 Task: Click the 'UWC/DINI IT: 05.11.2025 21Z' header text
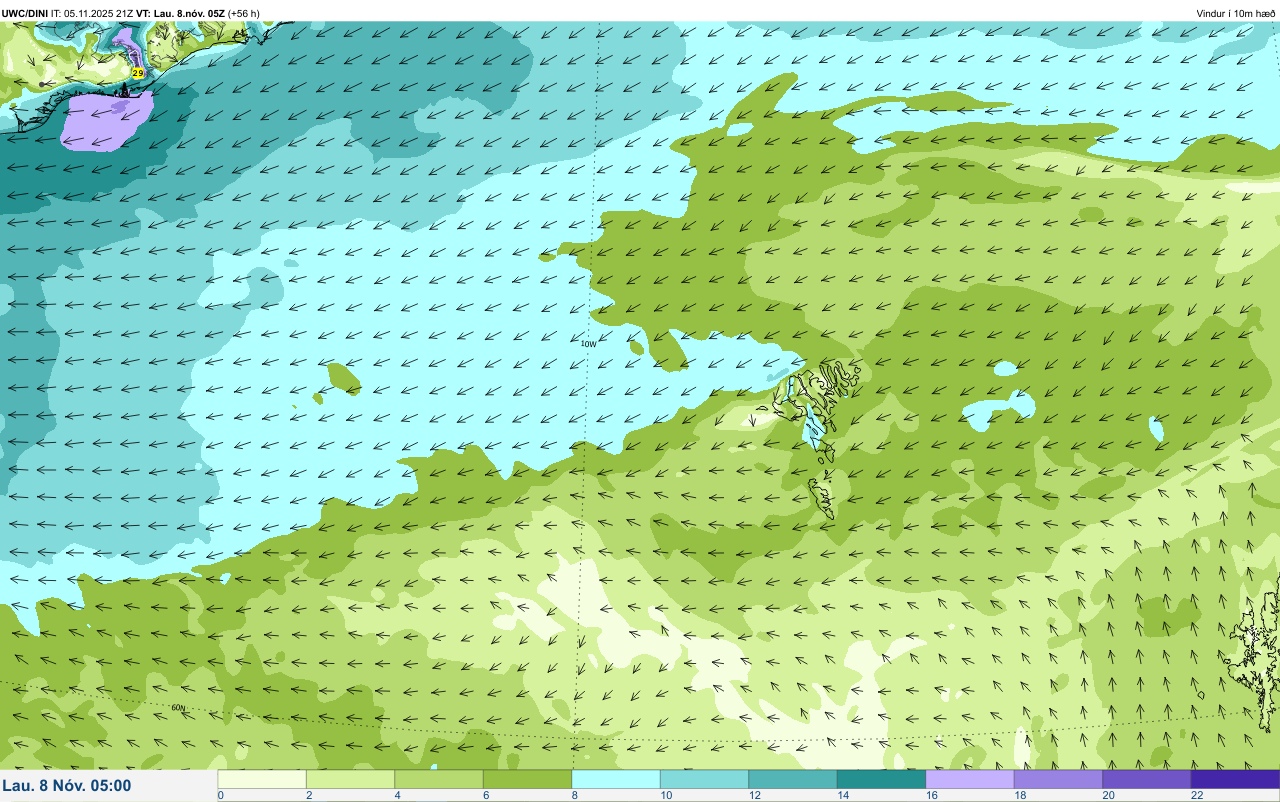(x=68, y=13)
